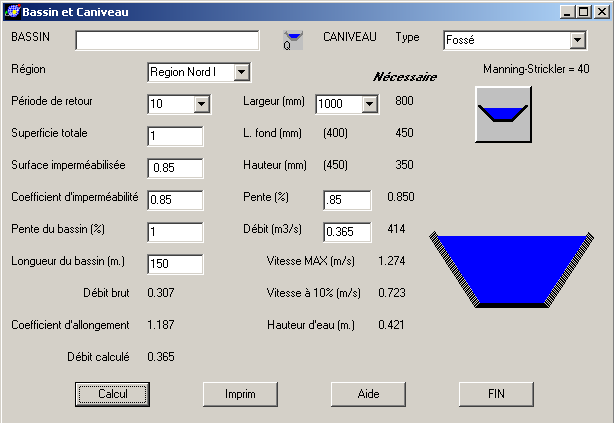The height and width of the screenshot is (423, 614).
Task: Click the Hauteur value (450)
Action: coord(335,165)
